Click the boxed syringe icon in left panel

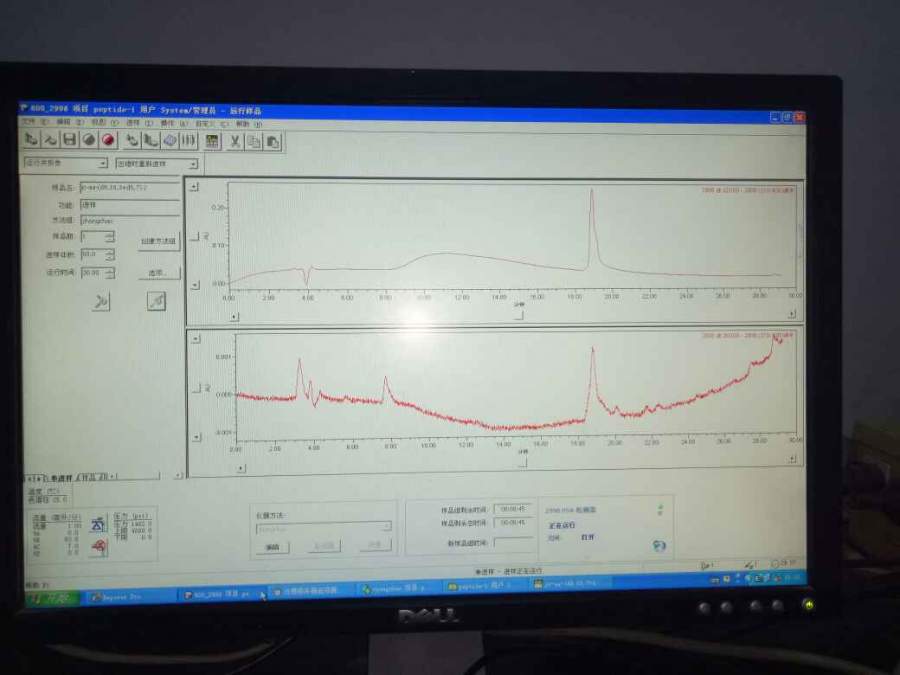(156, 301)
